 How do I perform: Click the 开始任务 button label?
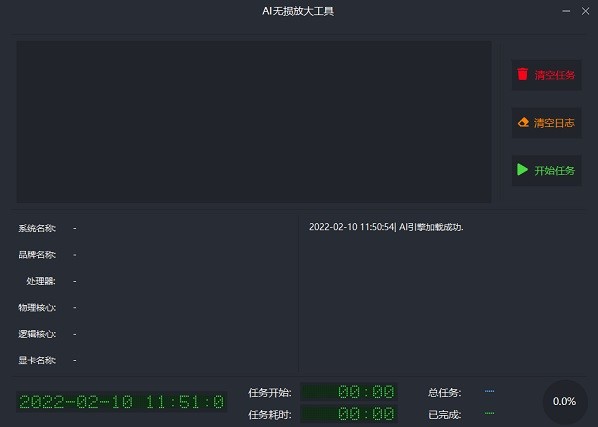pyautogui.click(x=555, y=170)
